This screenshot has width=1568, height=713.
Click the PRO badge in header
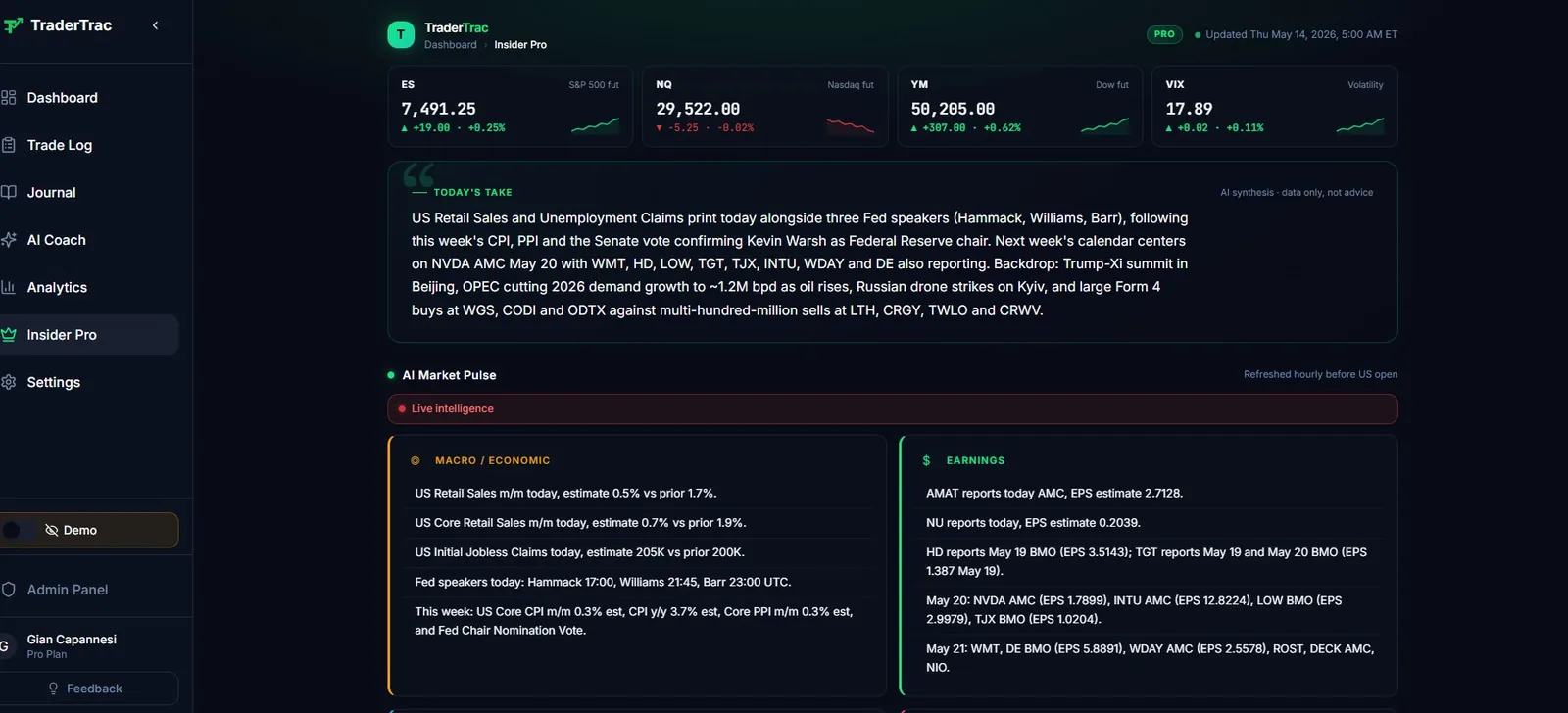pyautogui.click(x=1164, y=34)
